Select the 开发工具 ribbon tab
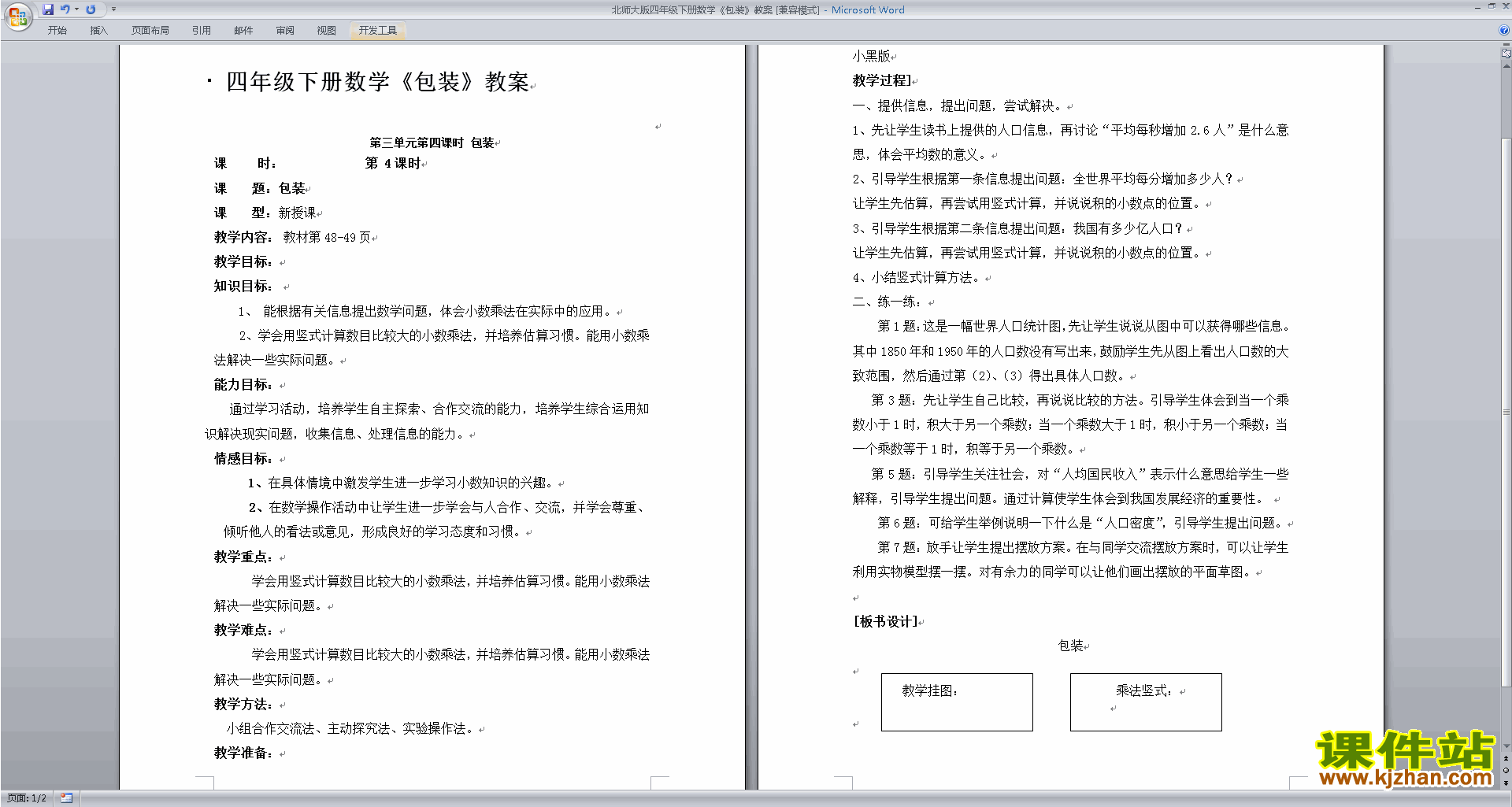1512x807 pixels. (x=378, y=31)
